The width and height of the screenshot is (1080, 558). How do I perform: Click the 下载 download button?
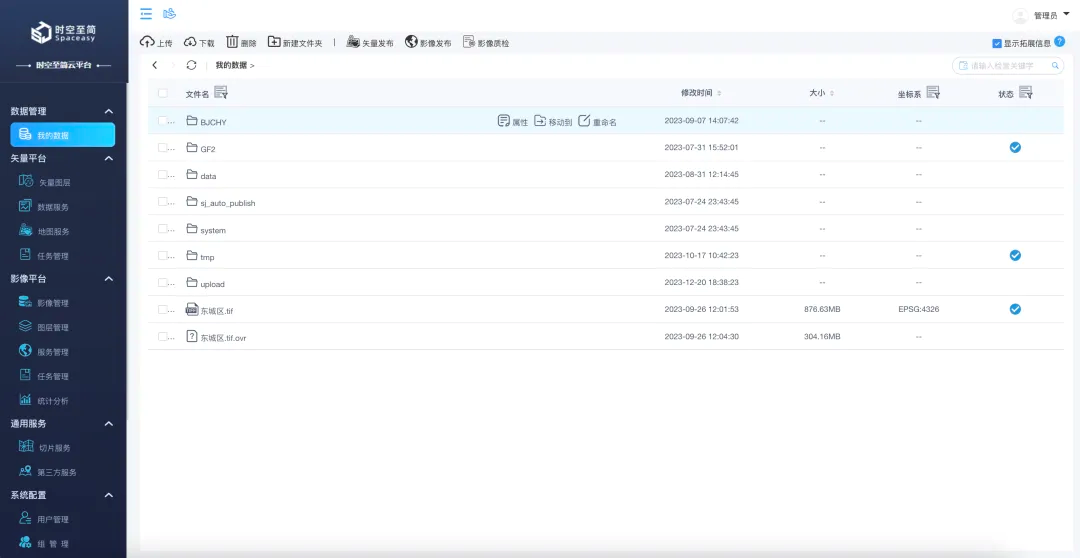199,43
